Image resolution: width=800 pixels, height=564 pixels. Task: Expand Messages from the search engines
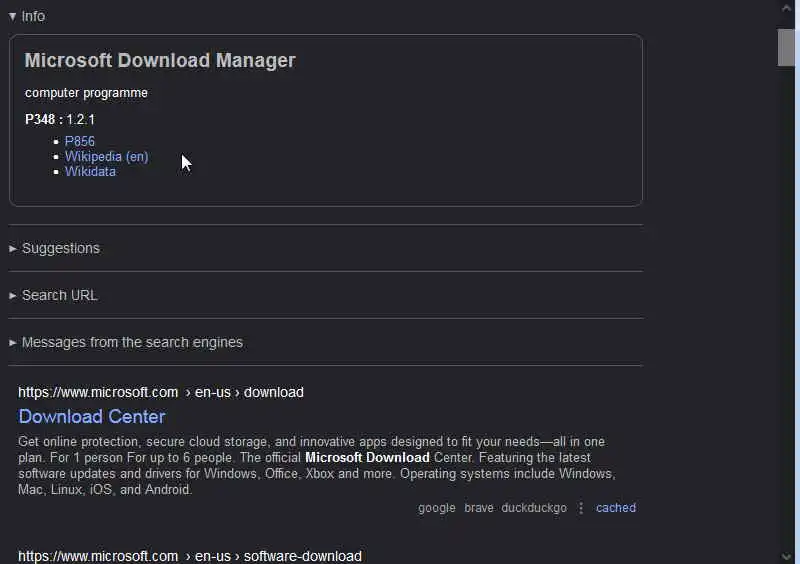tap(126, 342)
